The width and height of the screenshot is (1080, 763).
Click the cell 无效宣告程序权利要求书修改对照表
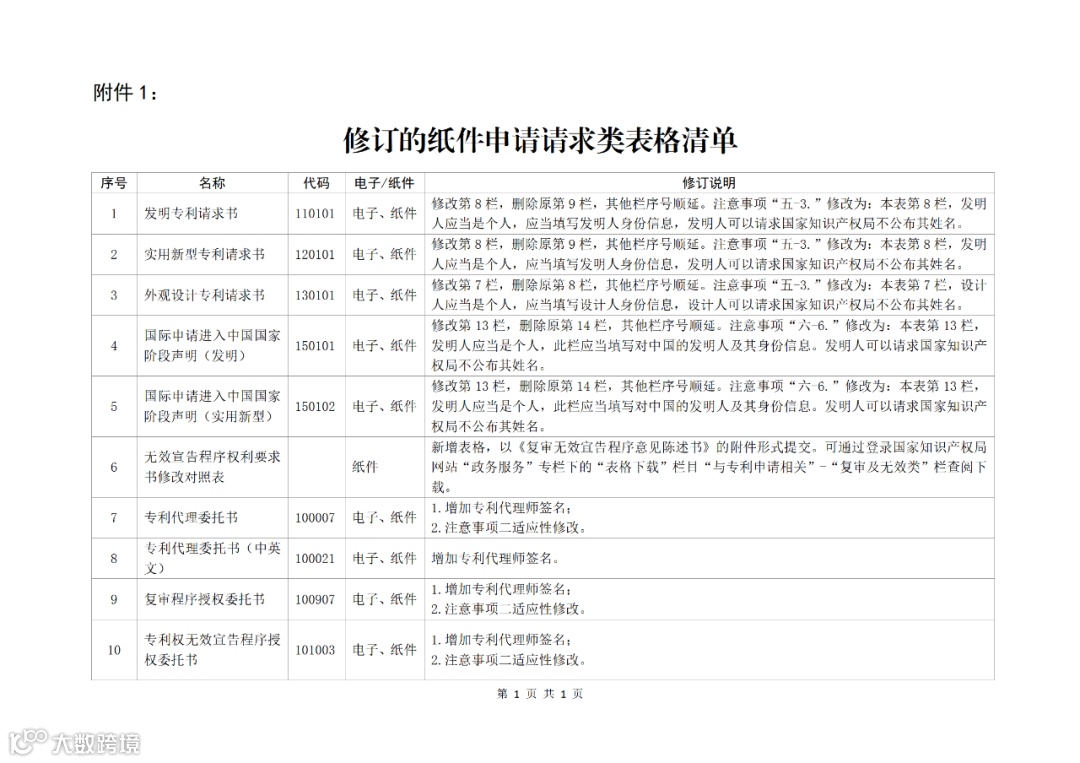tap(212, 466)
